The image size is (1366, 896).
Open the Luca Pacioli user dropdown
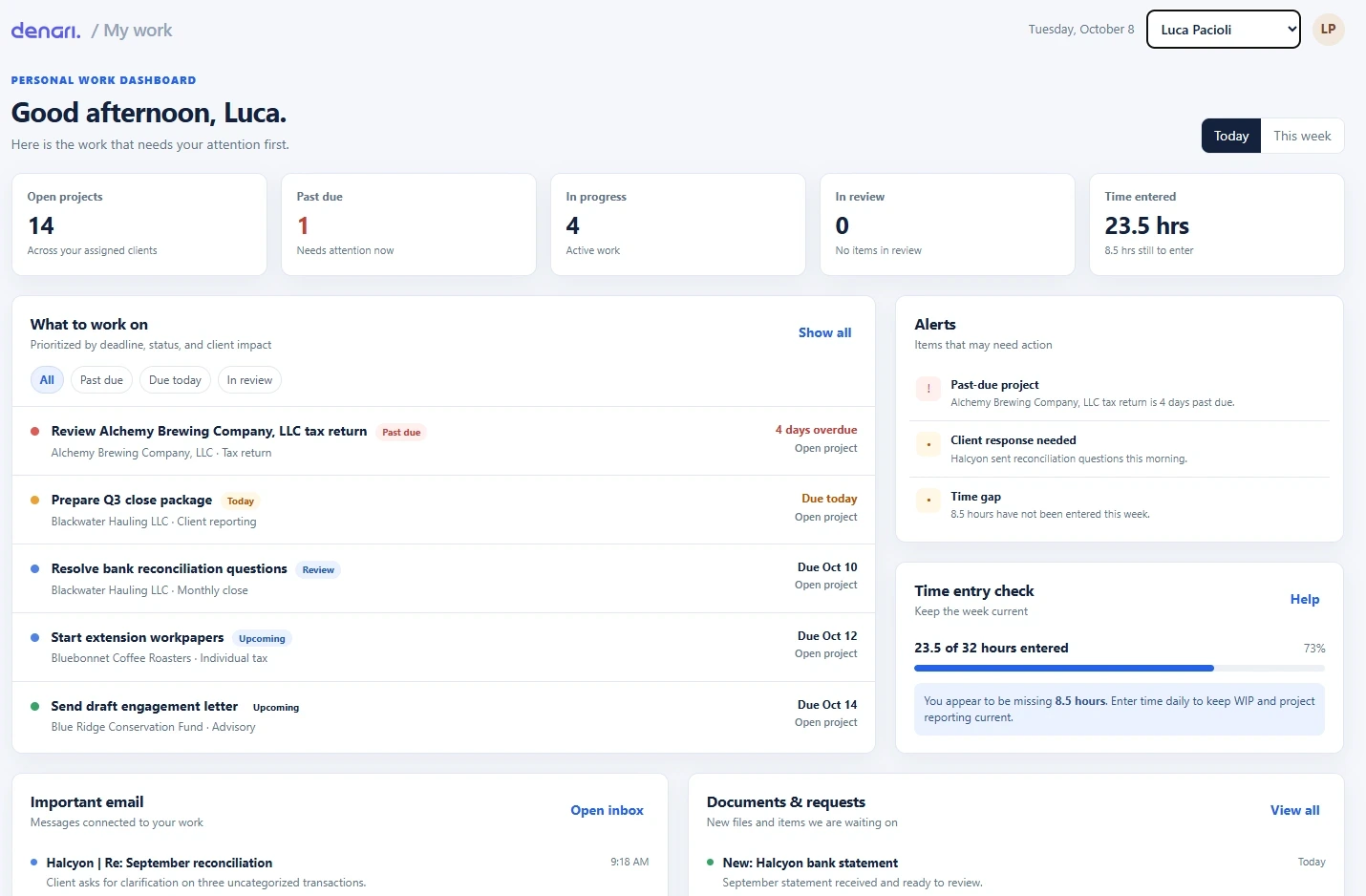(1224, 30)
